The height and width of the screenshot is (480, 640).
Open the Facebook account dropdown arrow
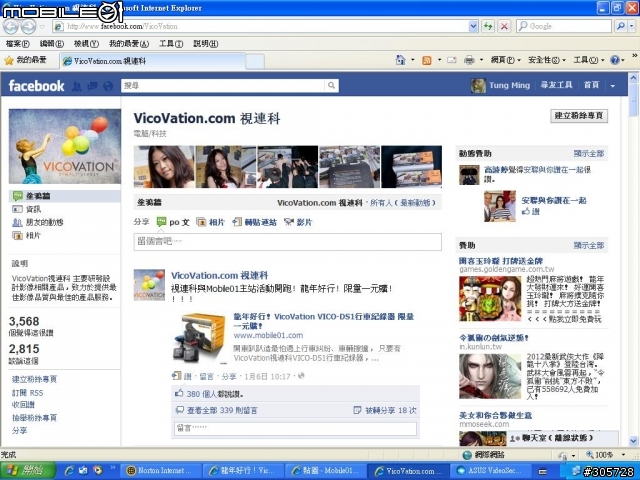pos(613,86)
